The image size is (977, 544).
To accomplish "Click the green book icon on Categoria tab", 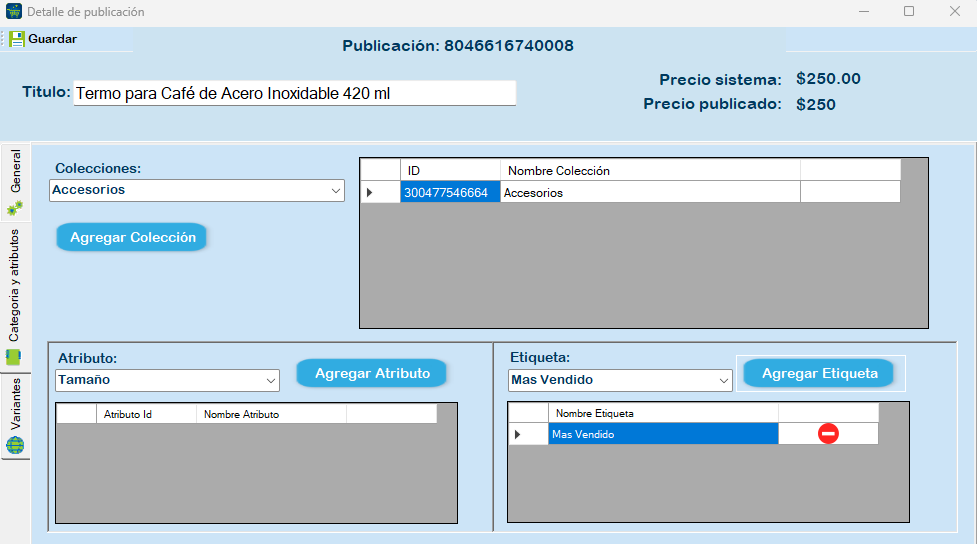I will [15, 357].
